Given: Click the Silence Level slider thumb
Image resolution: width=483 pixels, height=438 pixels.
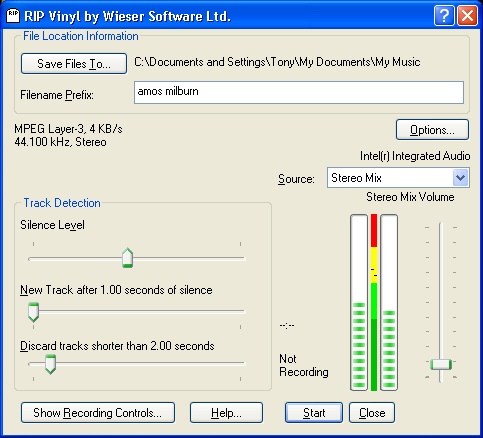Looking at the screenshot, I should click(127, 257).
